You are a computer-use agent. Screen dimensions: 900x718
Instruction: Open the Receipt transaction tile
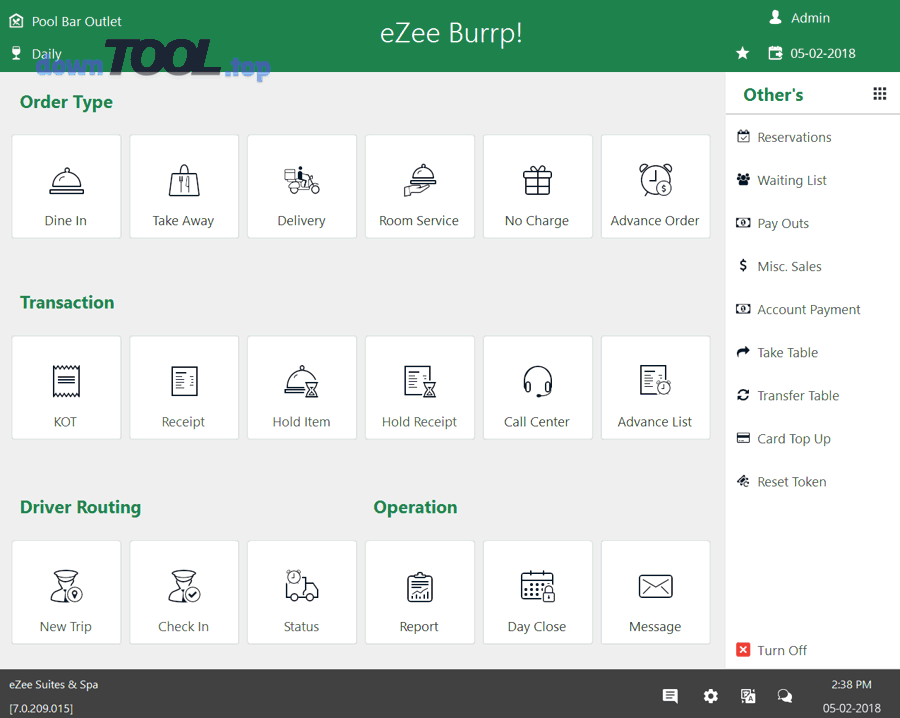(184, 387)
